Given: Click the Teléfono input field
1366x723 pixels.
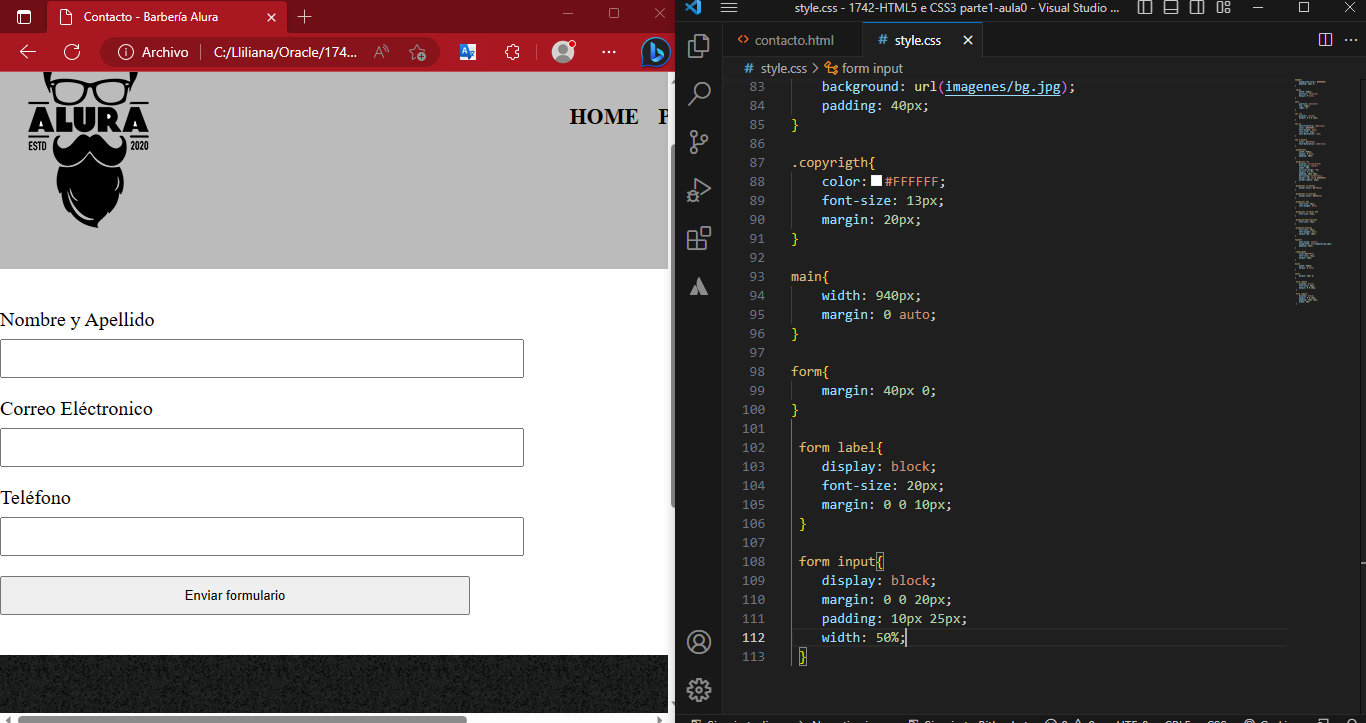Looking at the screenshot, I should pos(262,536).
